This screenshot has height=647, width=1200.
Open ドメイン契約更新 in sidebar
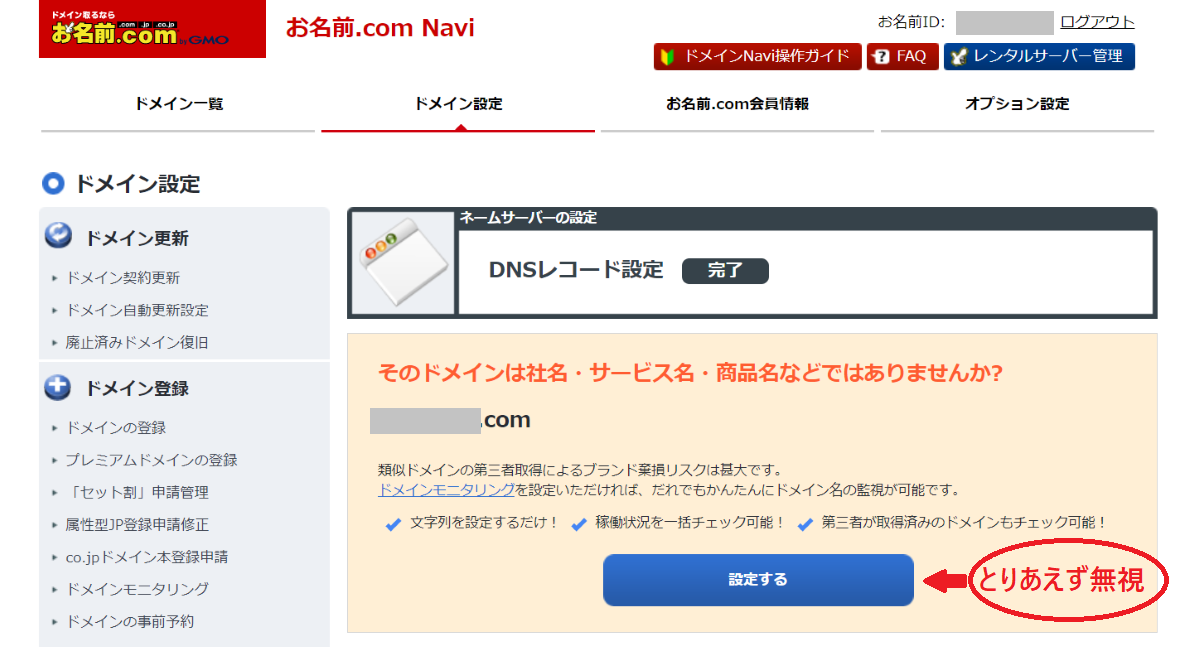(123, 278)
